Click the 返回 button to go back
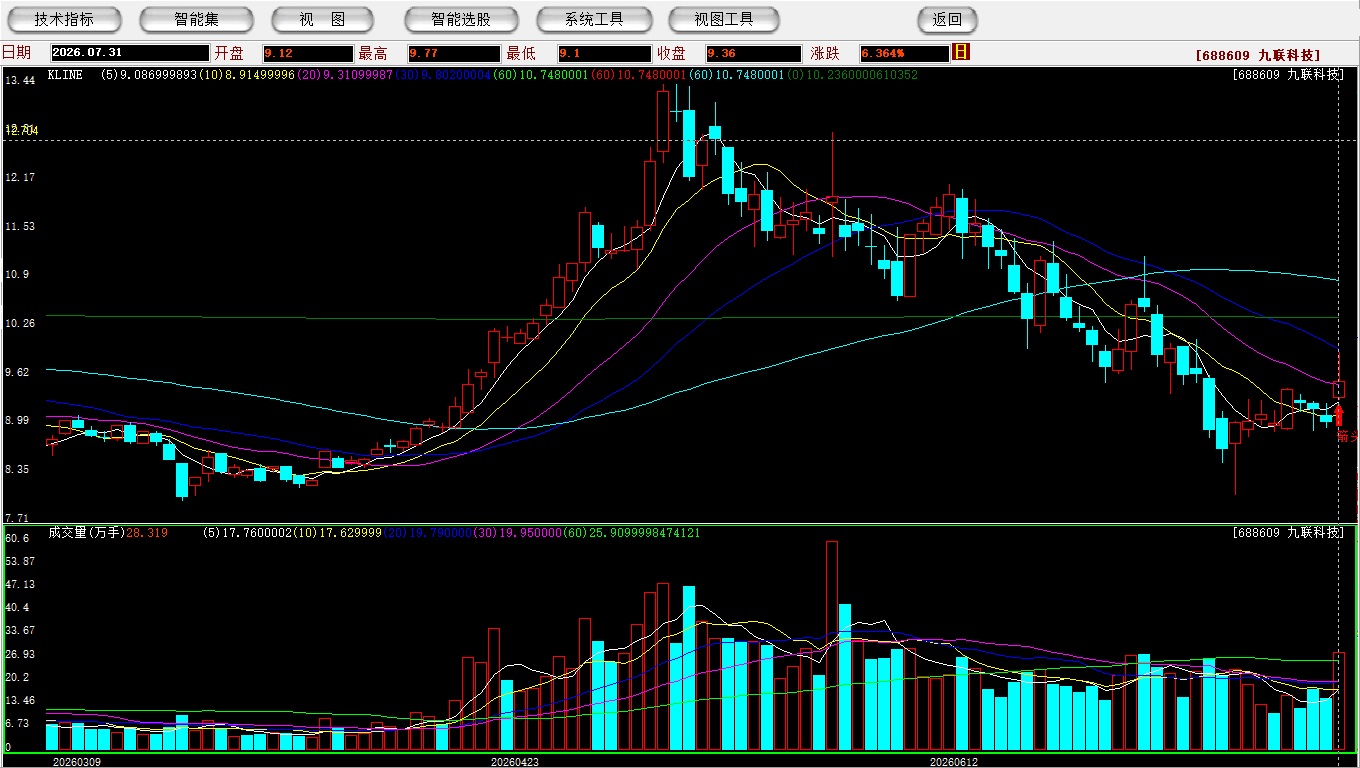The image size is (1360, 768). coord(947,19)
